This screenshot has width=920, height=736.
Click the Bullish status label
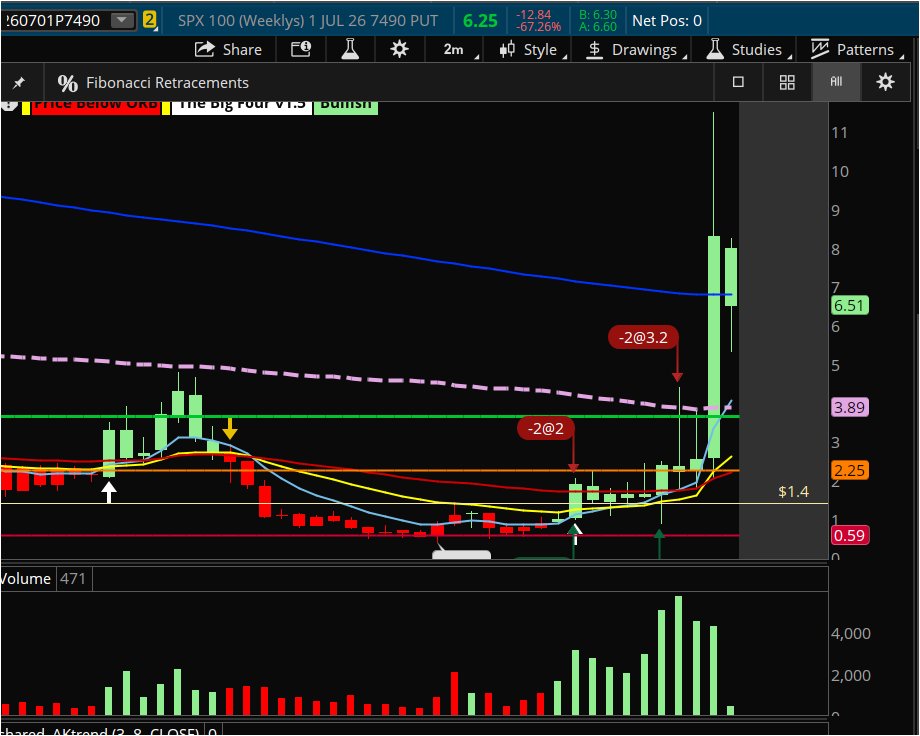click(x=346, y=107)
